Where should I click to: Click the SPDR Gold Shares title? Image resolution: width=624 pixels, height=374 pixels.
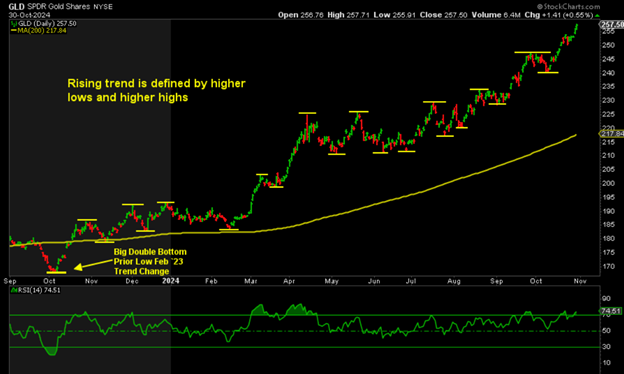(58, 7)
